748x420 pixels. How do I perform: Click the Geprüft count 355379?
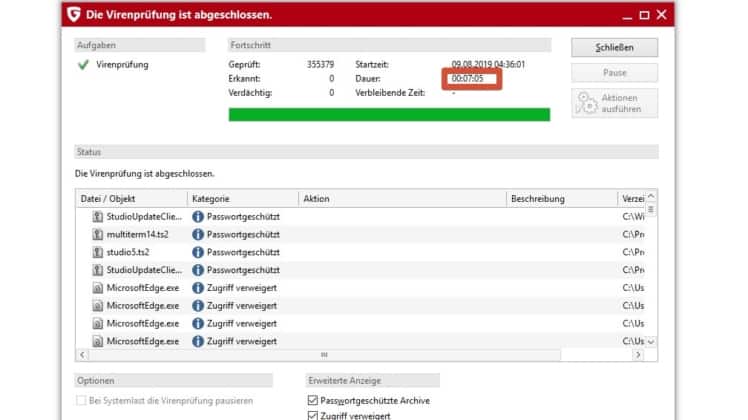click(x=320, y=64)
